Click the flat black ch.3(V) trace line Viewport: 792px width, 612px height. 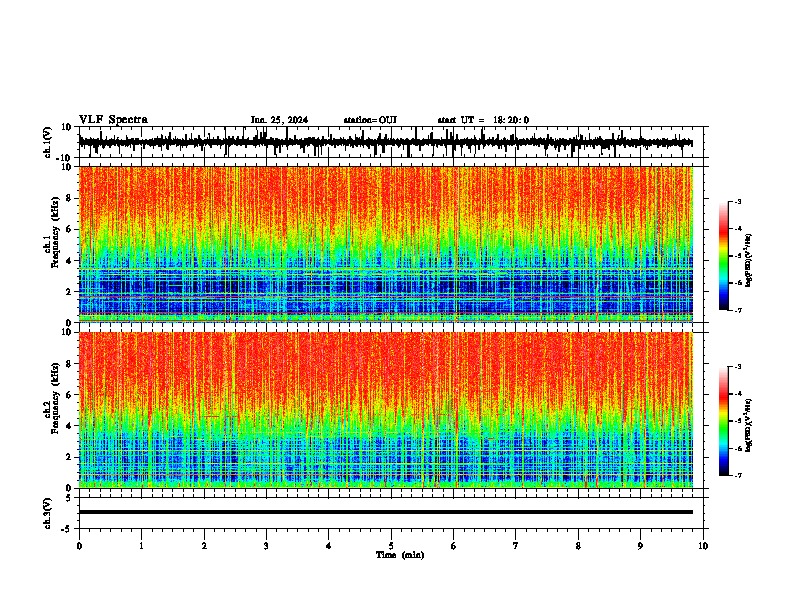click(x=386, y=512)
